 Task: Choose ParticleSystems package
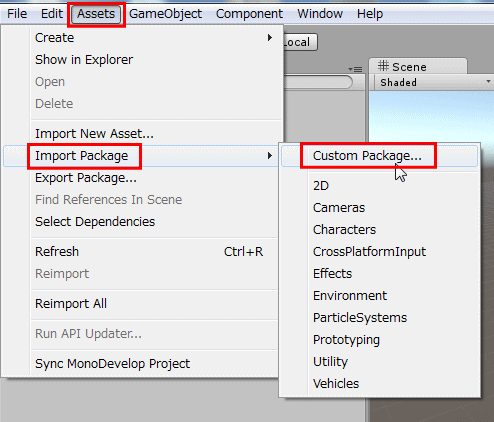coord(360,318)
